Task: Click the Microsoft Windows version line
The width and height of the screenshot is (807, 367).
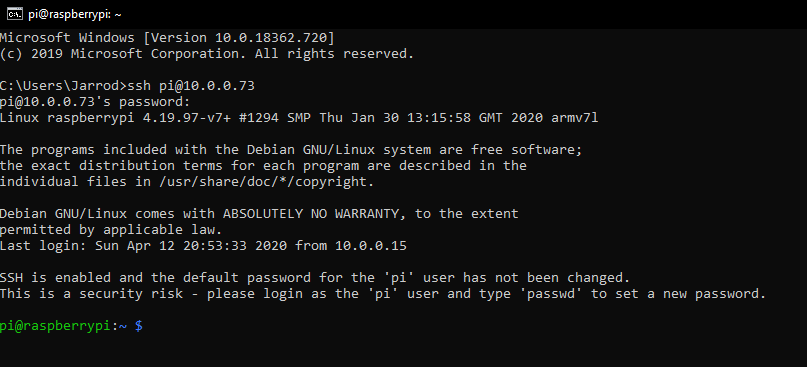Action: coord(167,38)
